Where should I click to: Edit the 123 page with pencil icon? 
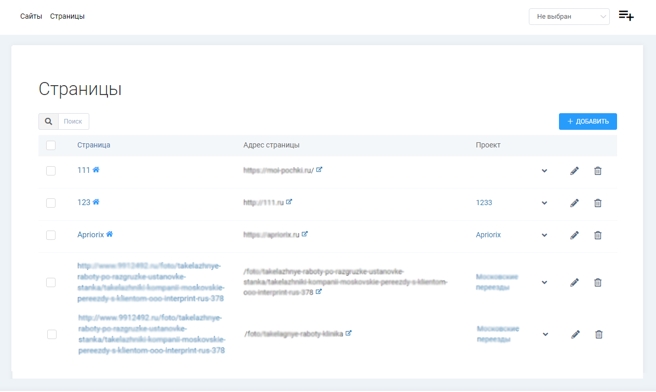click(574, 203)
